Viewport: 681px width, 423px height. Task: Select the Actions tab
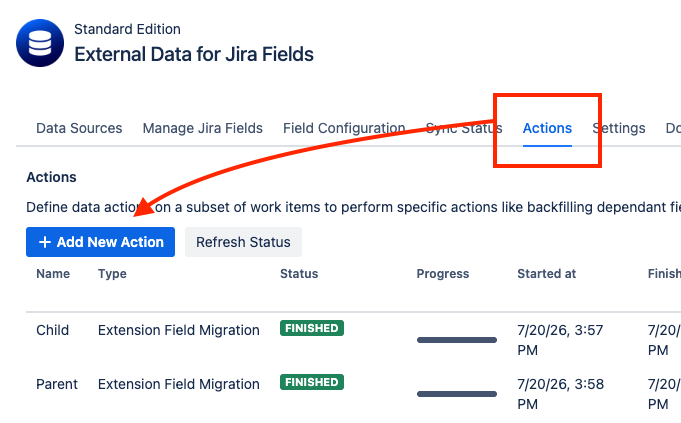coord(547,128)
